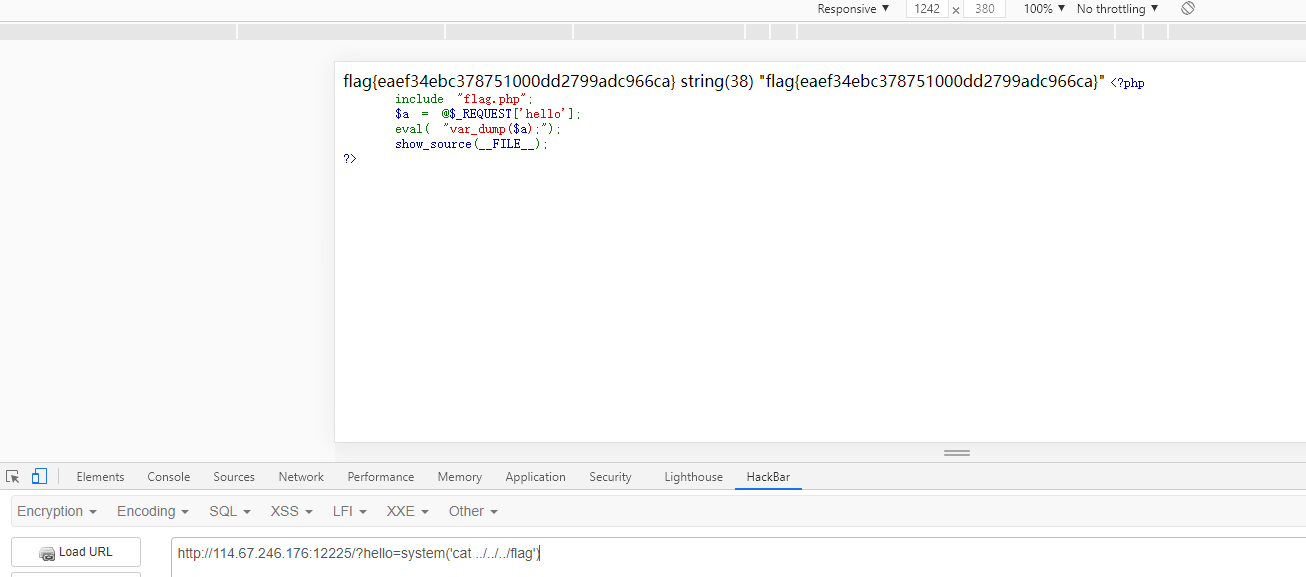1306x577 pixels.
Task: Open the Memory tab
Action: coord(460,477)
